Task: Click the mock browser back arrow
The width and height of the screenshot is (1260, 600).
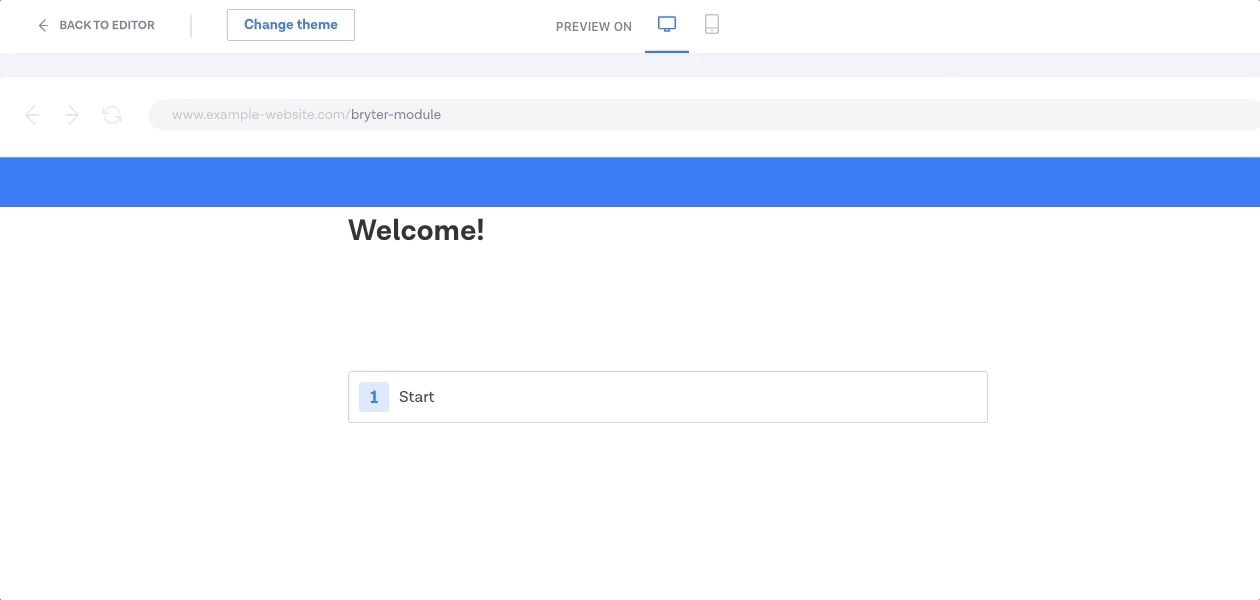Action: pos(32,115)
